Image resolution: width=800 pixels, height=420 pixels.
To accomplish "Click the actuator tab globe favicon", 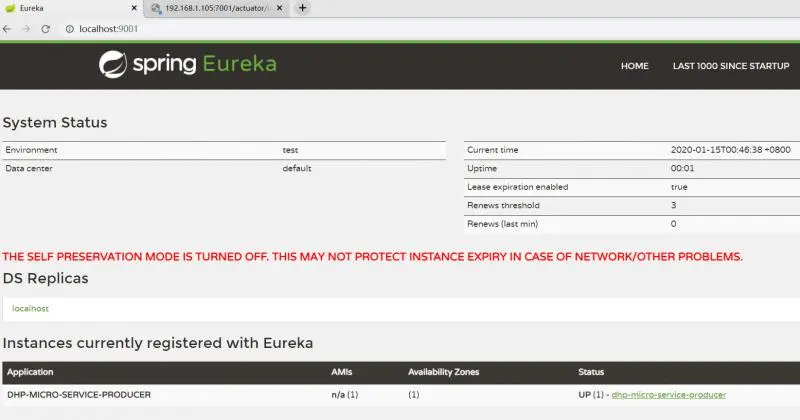I will point(156,8).
